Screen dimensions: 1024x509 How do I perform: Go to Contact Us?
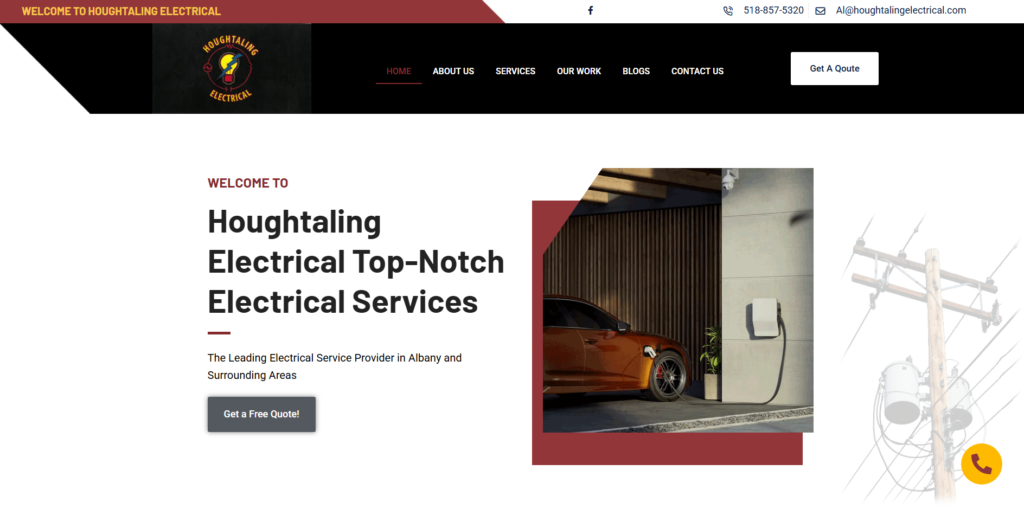697,71
